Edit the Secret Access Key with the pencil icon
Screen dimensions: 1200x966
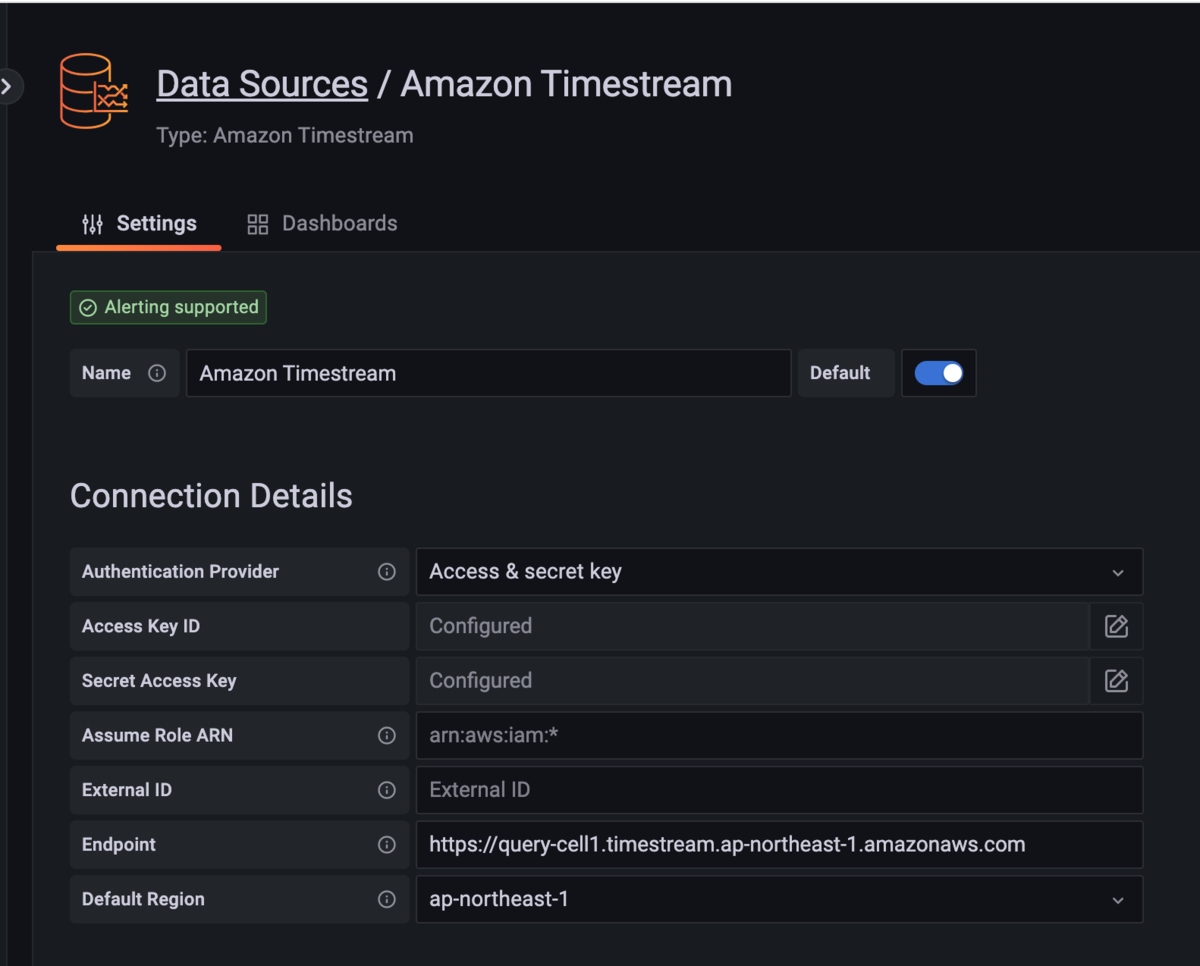tap(1117, 681)
